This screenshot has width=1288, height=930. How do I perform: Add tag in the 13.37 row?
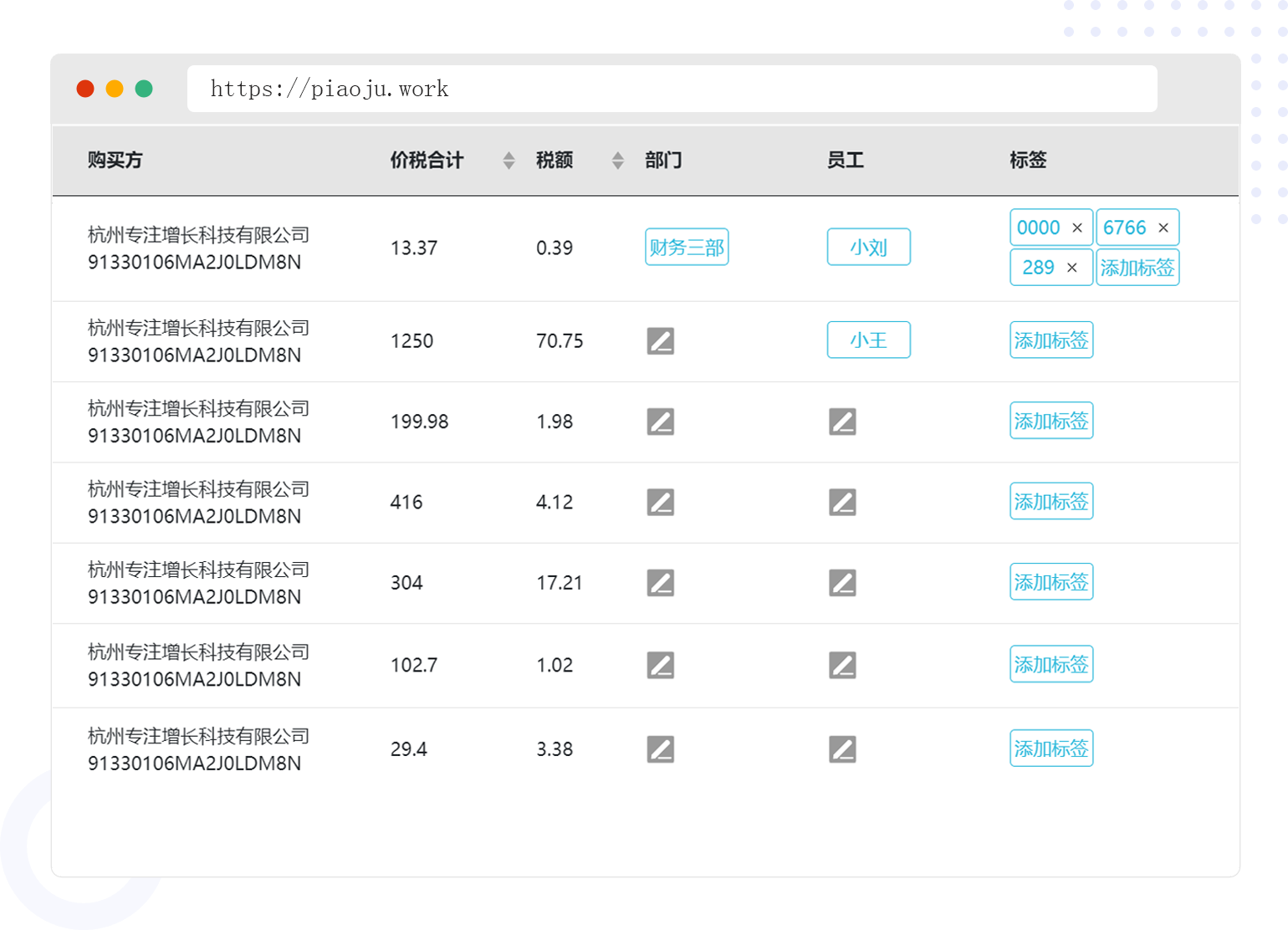[x=1137, y=268]
